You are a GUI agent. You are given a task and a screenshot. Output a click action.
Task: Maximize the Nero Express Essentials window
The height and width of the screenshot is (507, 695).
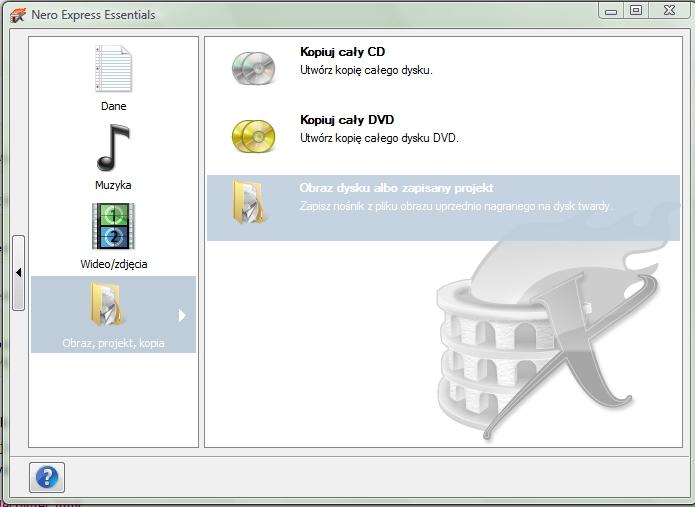[x=636, y=10]
